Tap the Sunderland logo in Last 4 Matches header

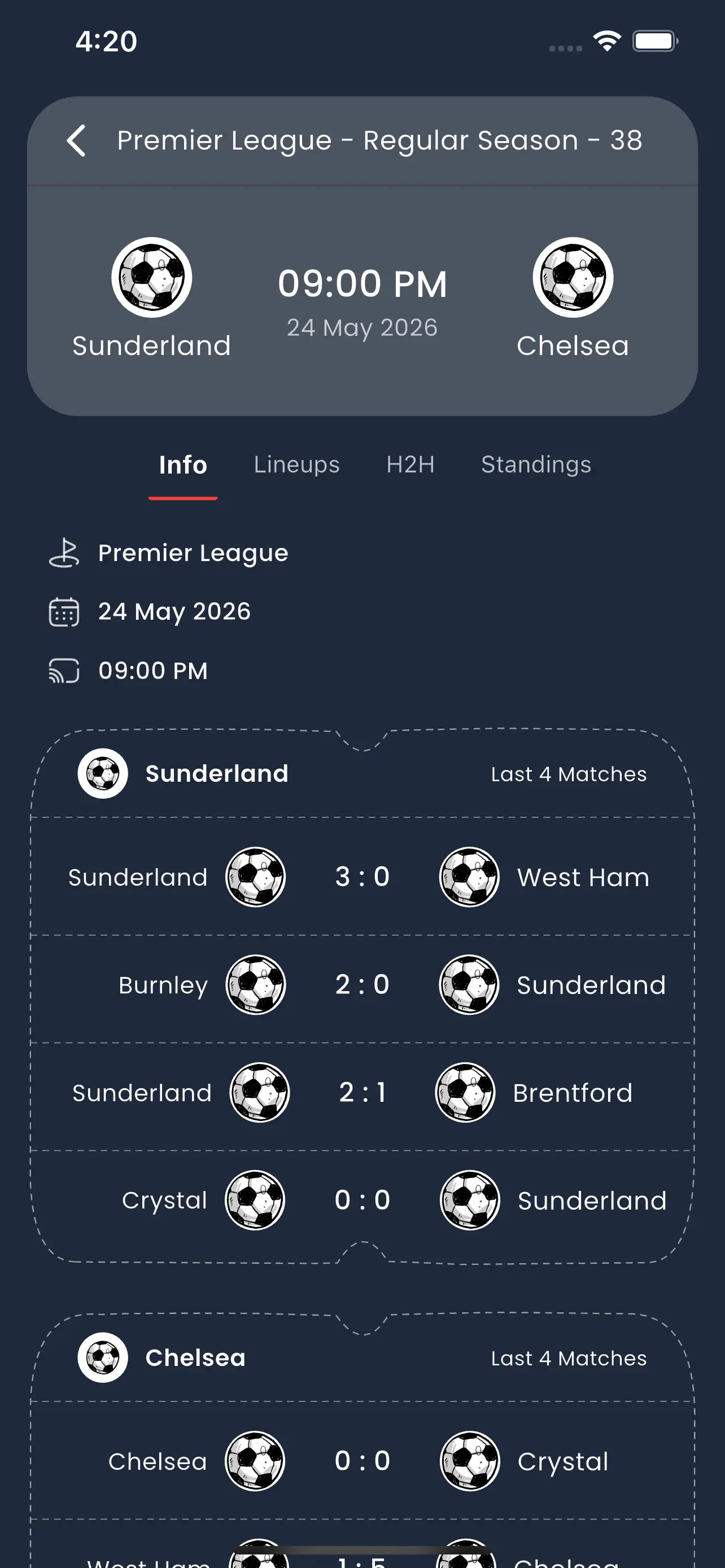(x=103, y=774)
